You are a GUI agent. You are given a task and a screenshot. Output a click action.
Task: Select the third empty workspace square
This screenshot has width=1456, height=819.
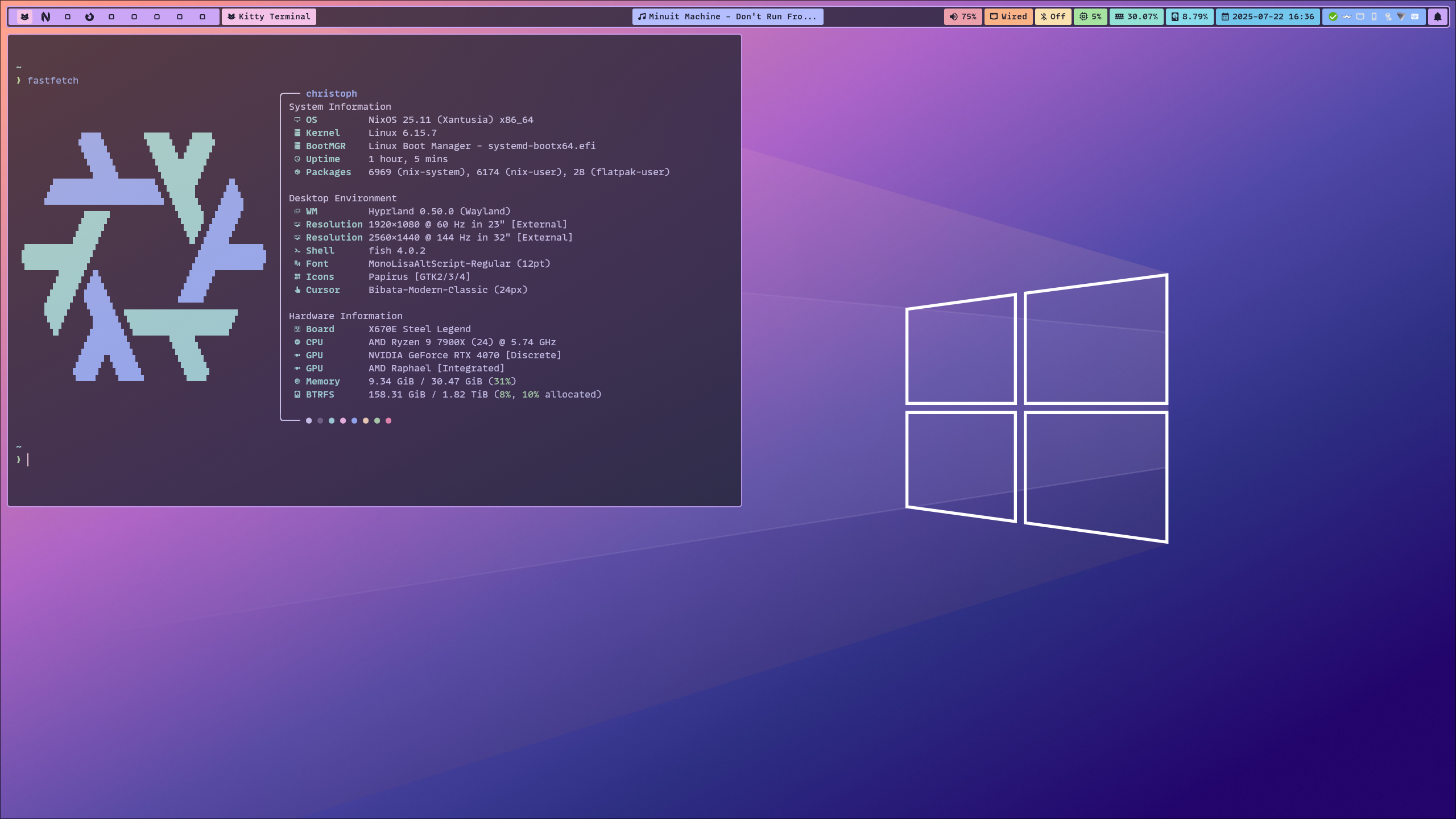point(134,16)
